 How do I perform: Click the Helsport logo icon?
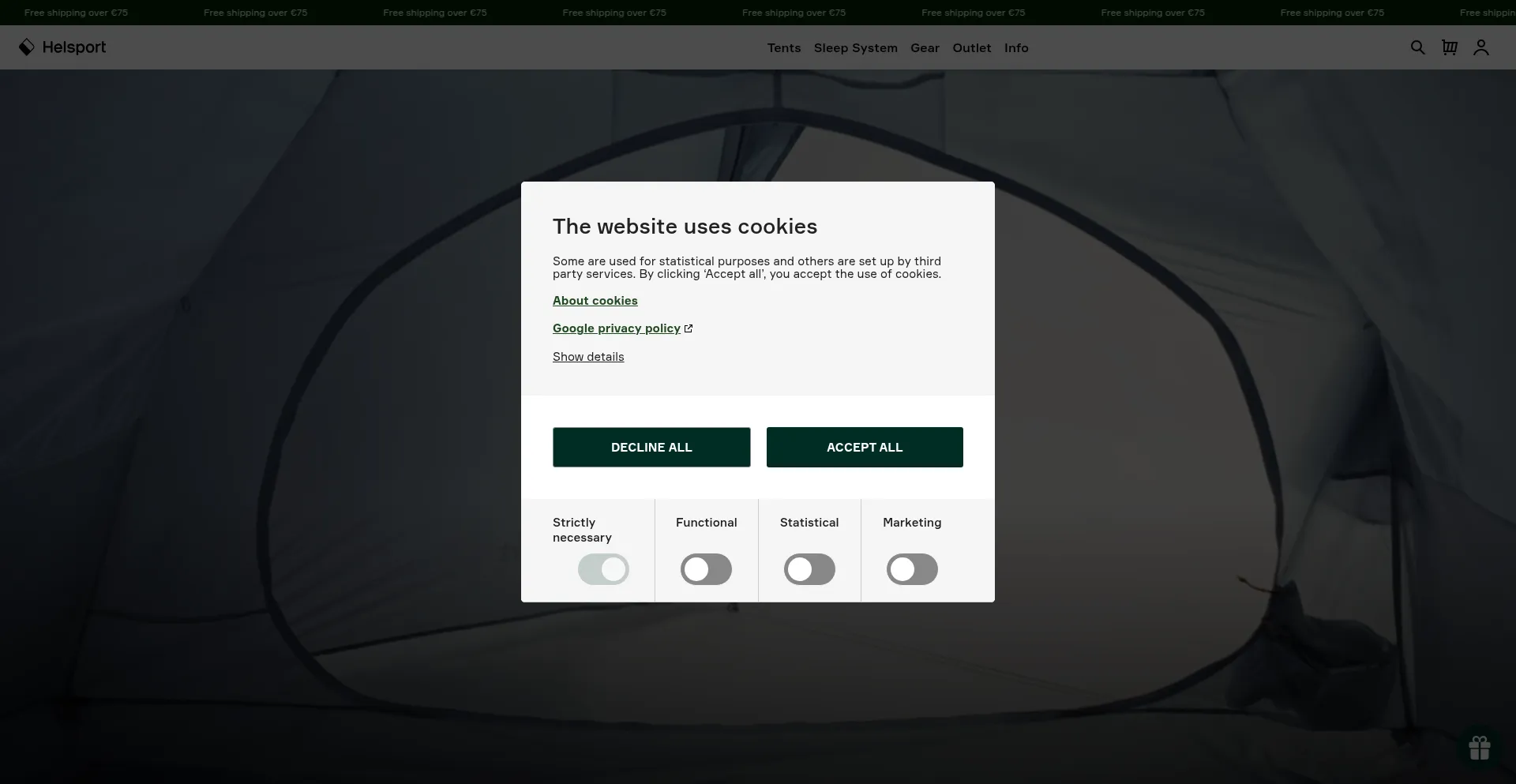pos(26,47)
